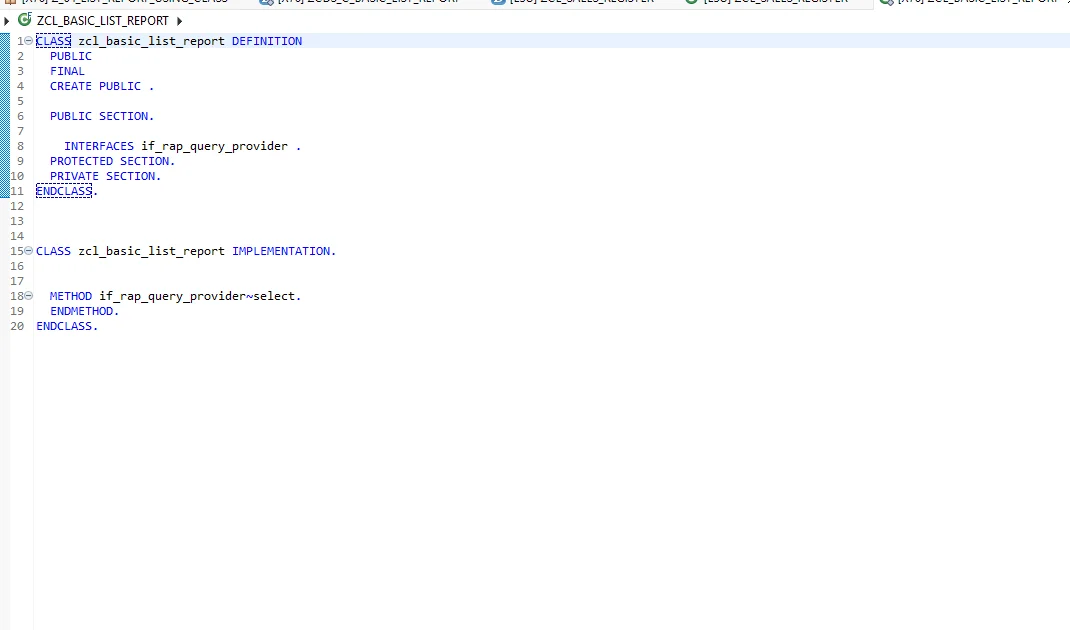This screenshot has width=1070, height=630.
Task: Click the CLASS keyword on line 1
Action: [53, 41]
